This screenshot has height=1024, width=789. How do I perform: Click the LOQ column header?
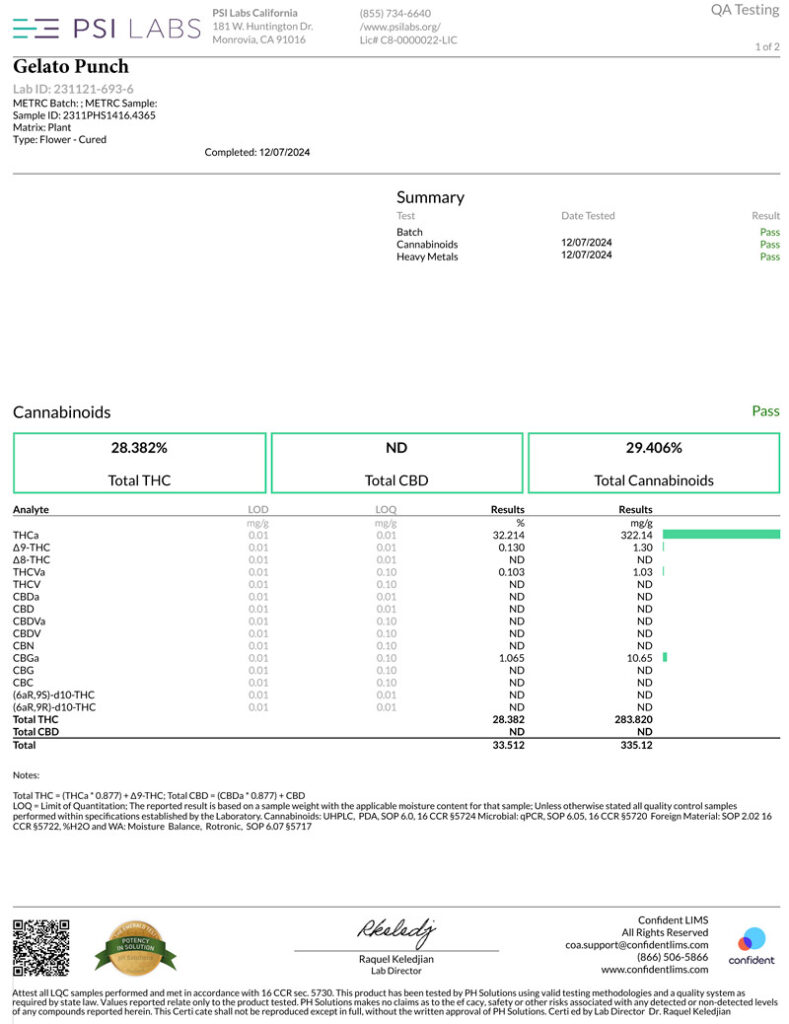[x=386, y=509]
